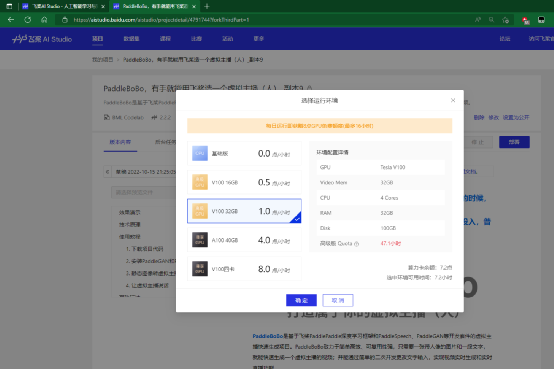The height and width of the screenshot is (369, 554).
Task: Open the browser home page icon
Action: (x=44, y=20)
